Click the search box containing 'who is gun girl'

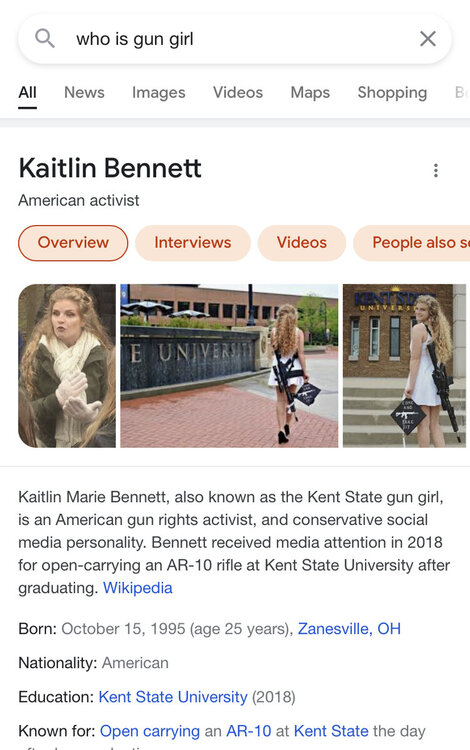point(235,39)
